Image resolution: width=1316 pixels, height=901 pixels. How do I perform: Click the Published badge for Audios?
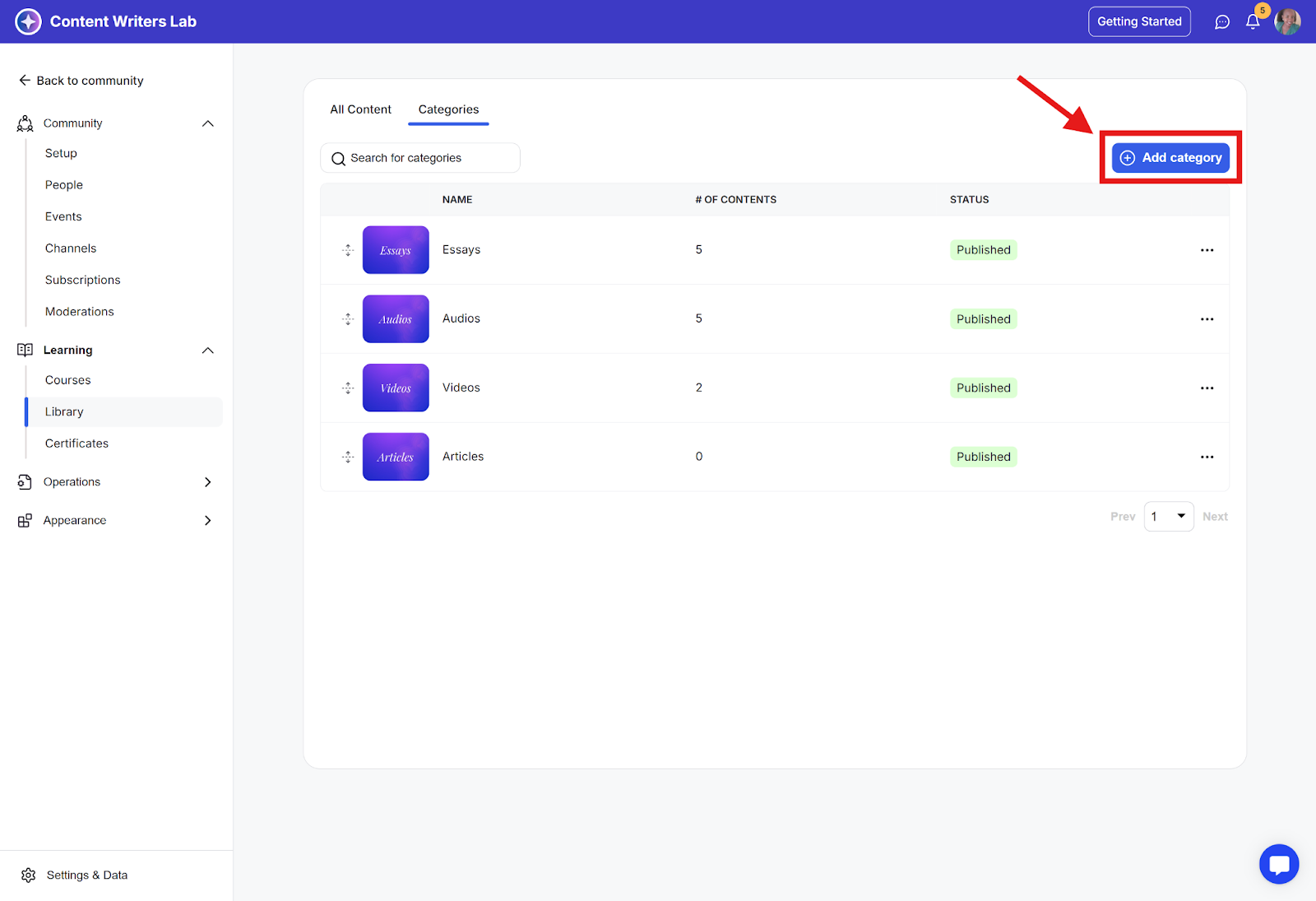(x=984, y=319)
